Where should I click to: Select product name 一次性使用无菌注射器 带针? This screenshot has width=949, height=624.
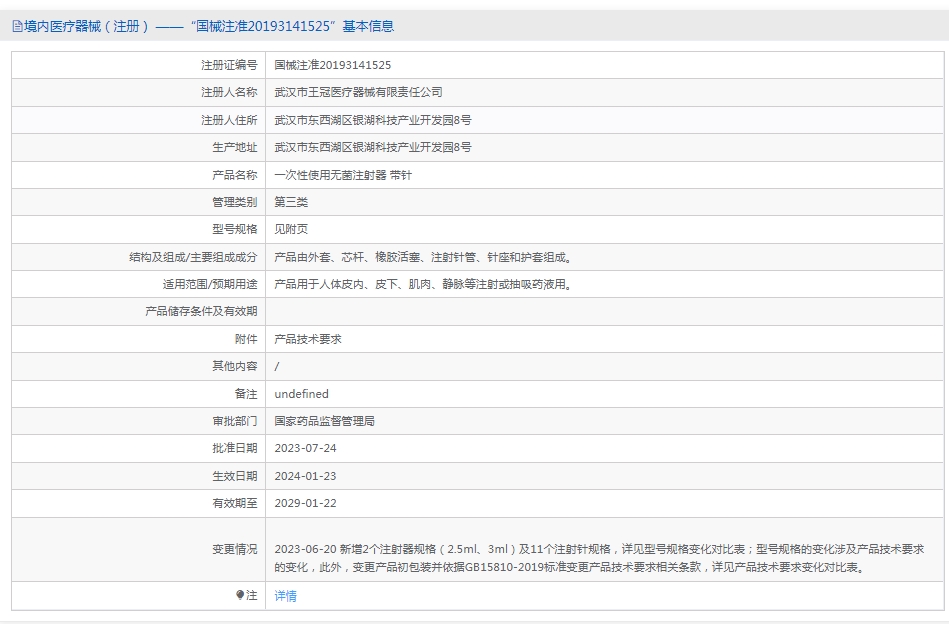tap(343, 175)
